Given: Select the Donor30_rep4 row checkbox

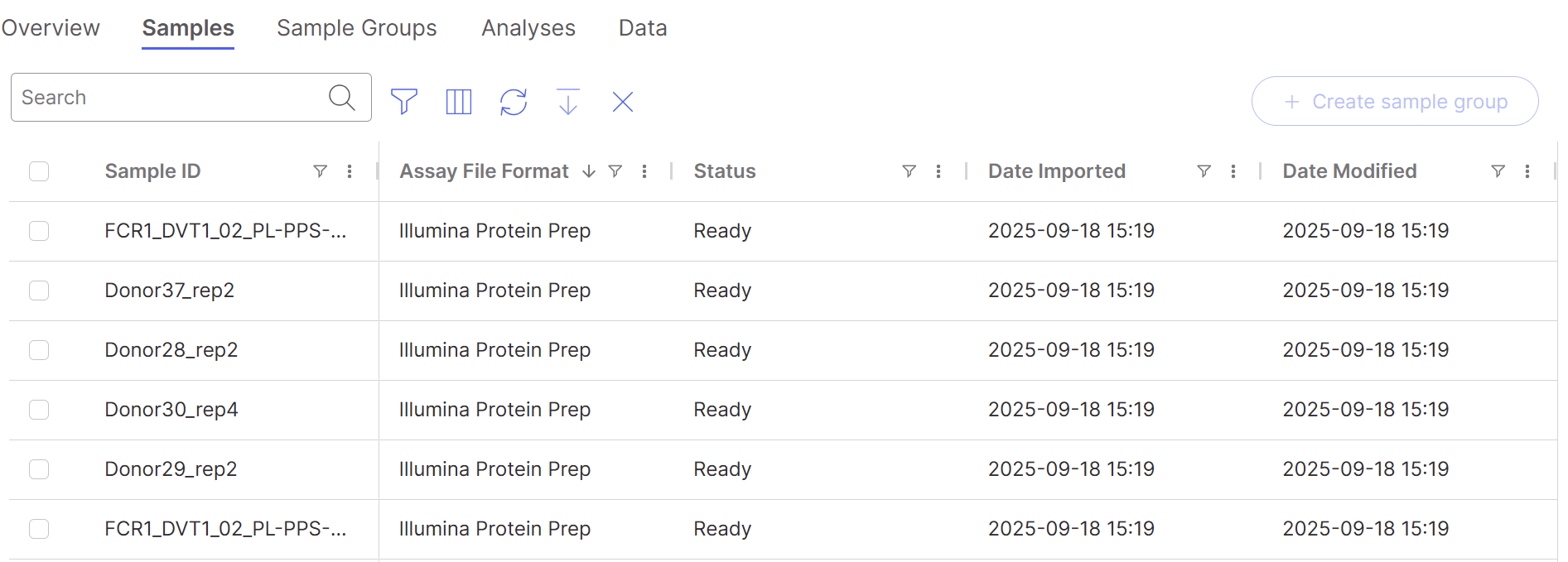Looking at the screenshot, I should point(39,409).
